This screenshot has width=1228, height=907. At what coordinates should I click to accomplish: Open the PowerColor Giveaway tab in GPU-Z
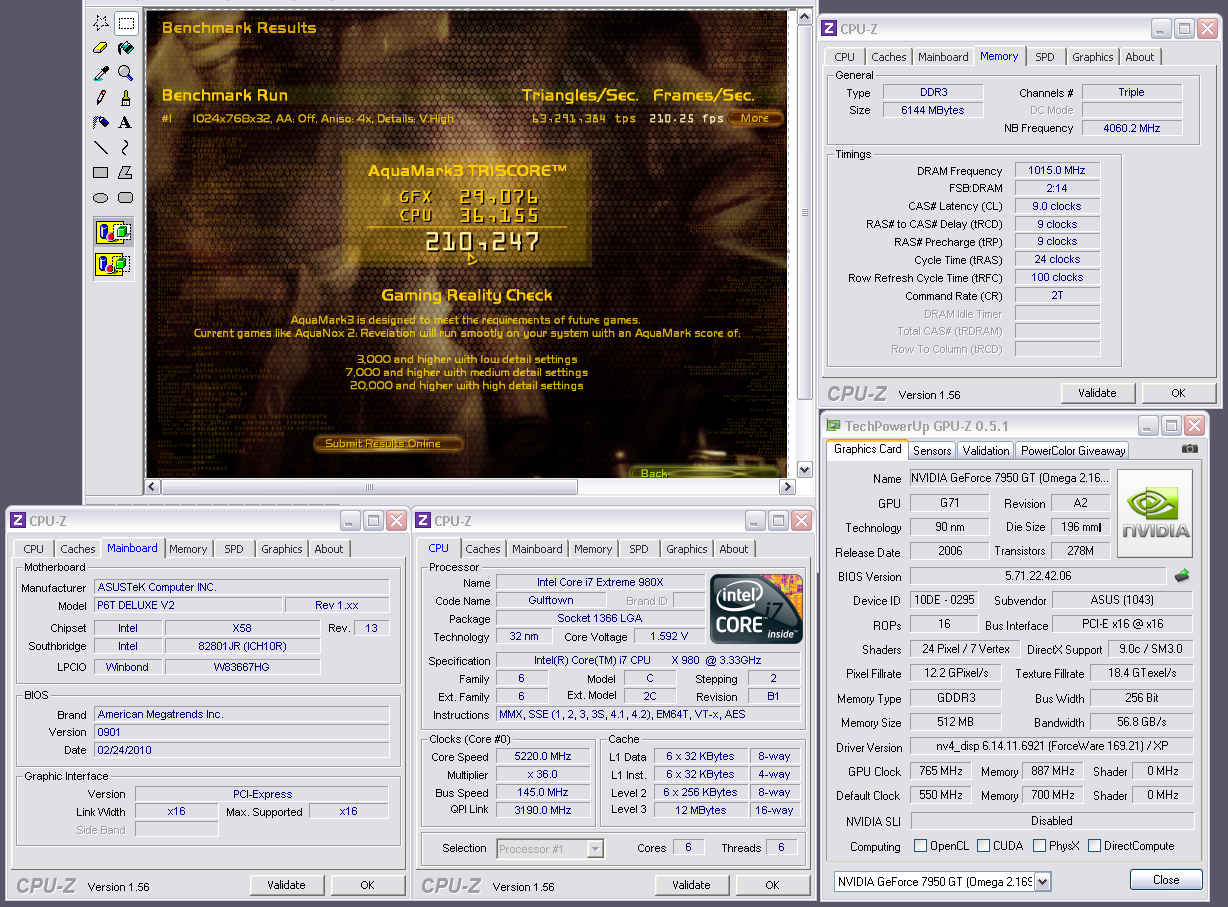click(x=1073, y=451)
